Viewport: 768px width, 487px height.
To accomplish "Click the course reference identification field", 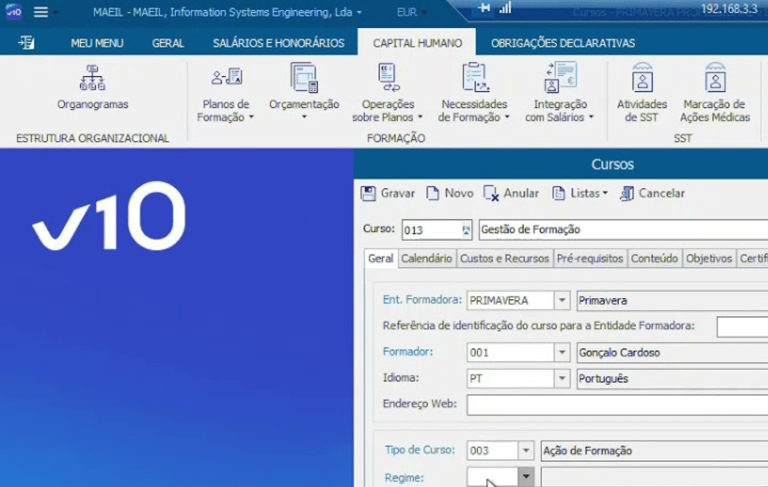I will [742, 327].
